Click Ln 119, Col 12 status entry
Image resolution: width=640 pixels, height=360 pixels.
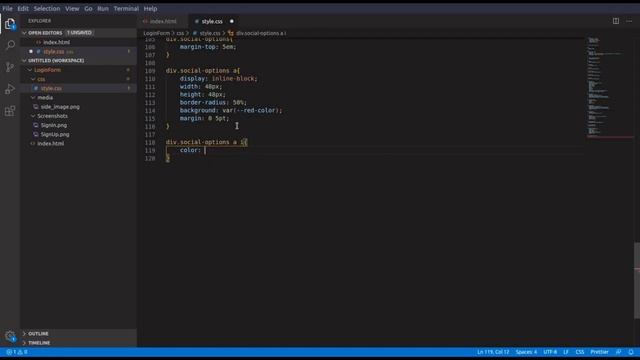coord(493,352)
